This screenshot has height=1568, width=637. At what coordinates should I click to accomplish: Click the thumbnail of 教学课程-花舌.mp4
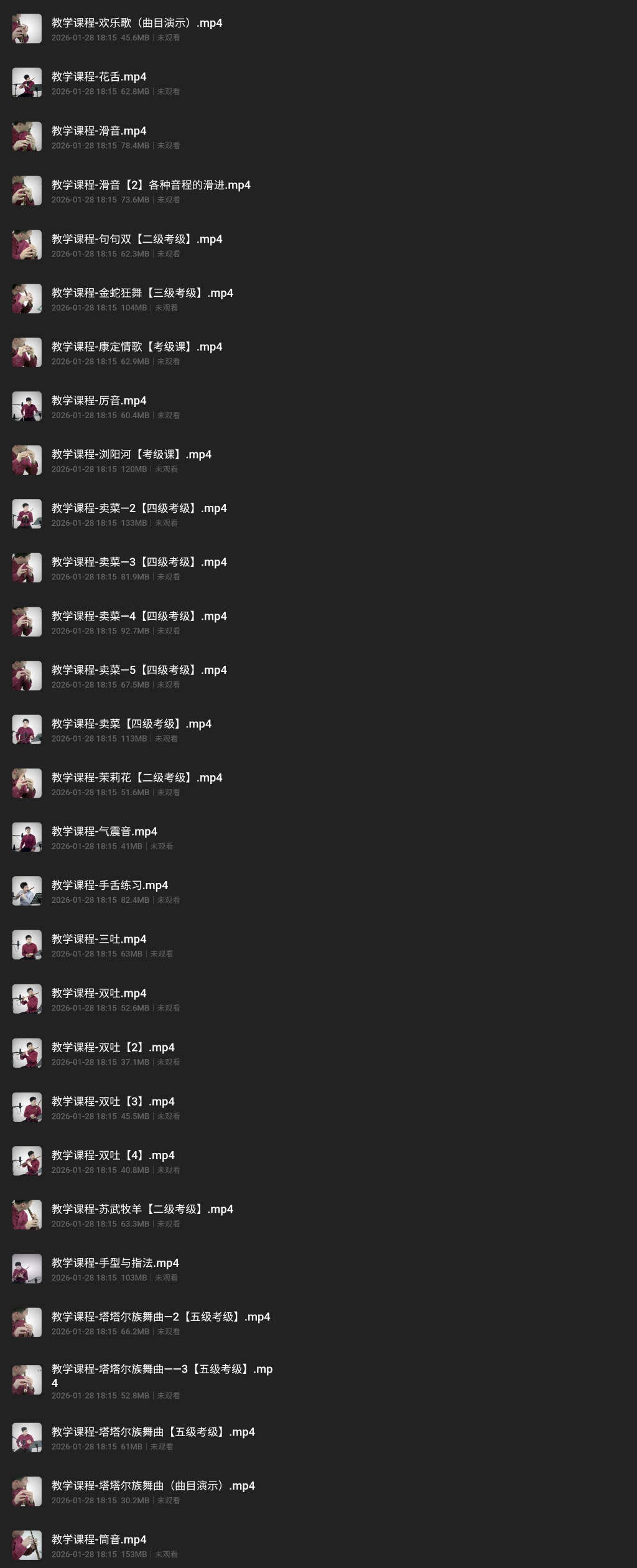pos(27,83)
